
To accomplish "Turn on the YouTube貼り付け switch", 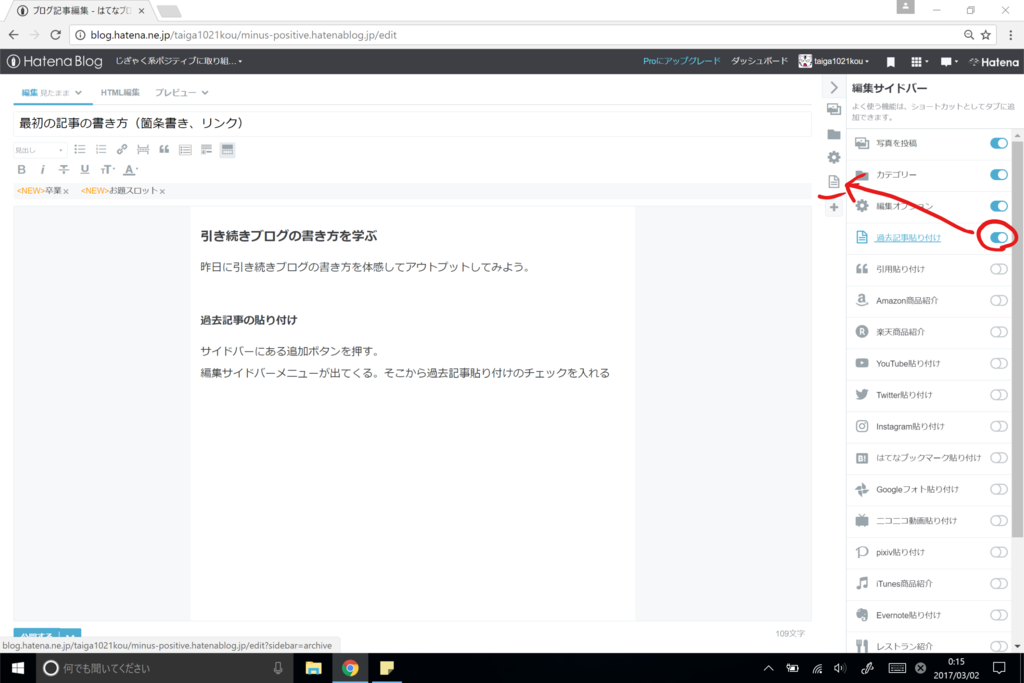I will [997, 363].
